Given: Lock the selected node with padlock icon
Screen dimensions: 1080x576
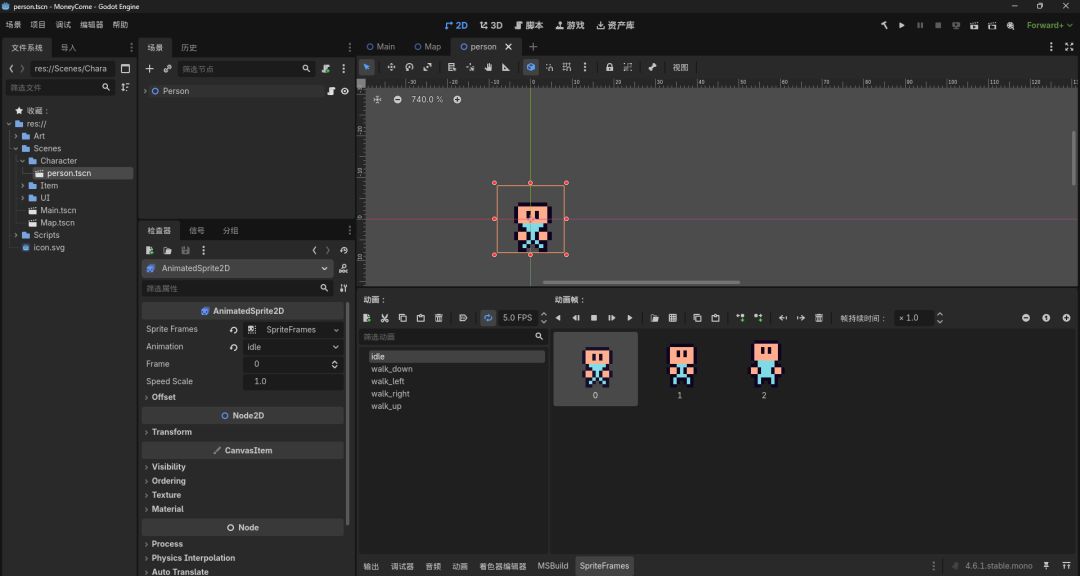Looking at the screenshot, I should [x=610, y=67].
